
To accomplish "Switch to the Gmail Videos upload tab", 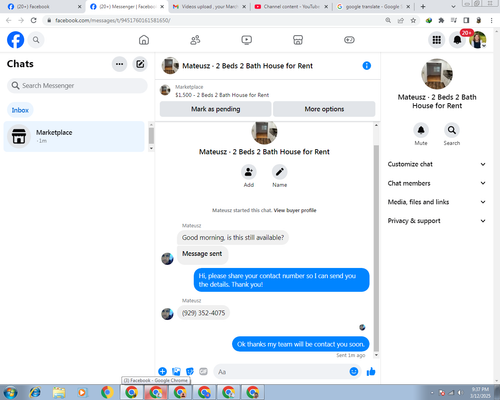I will tap(210, 7).
